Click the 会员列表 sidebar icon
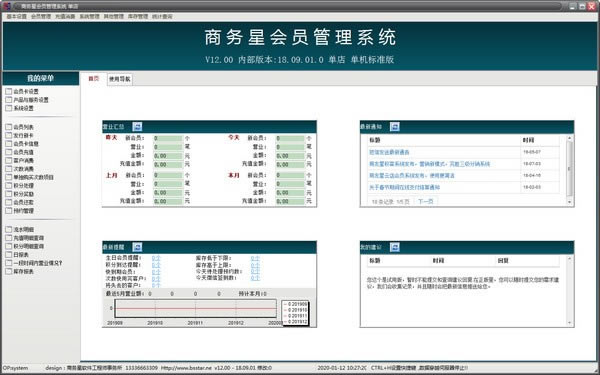 [8, 127]
